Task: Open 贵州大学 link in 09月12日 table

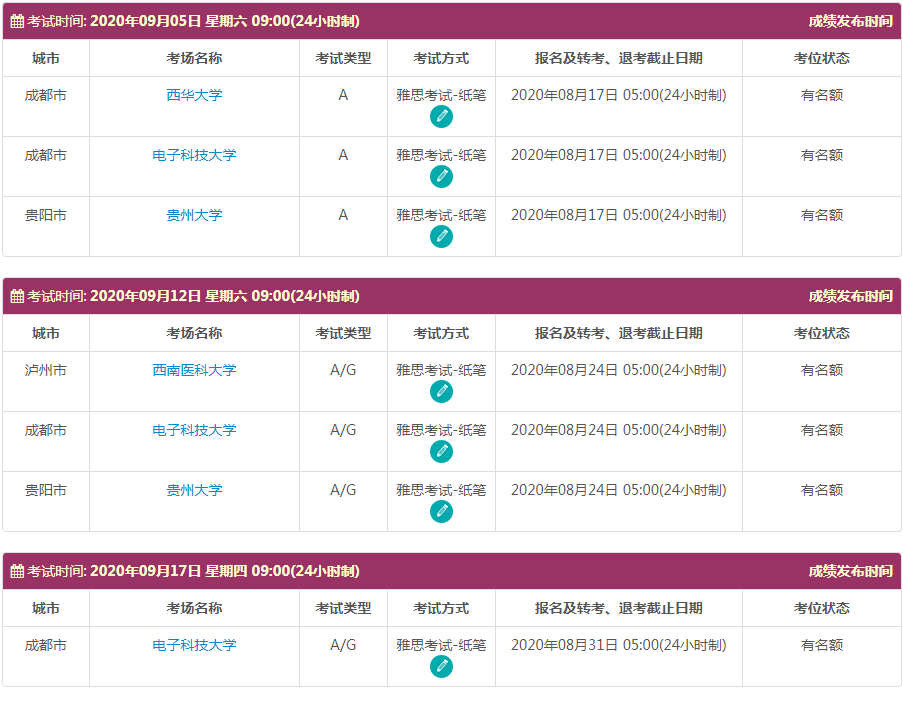Action: pos(194,490)
